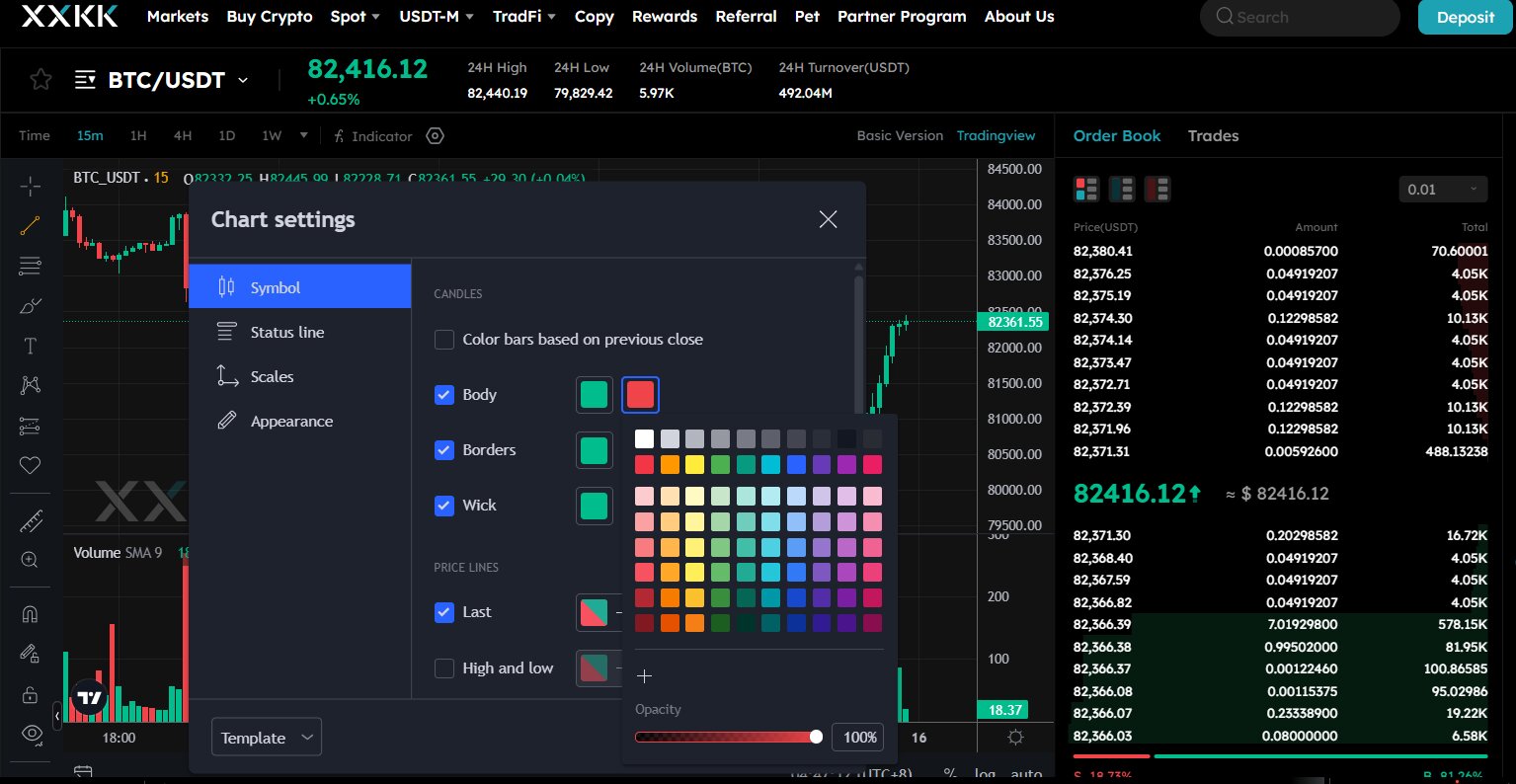Image resolution: width=1516 pixels, height=784 pixels.
Task: Click the Deposit button
Action: coord(1466,17)
